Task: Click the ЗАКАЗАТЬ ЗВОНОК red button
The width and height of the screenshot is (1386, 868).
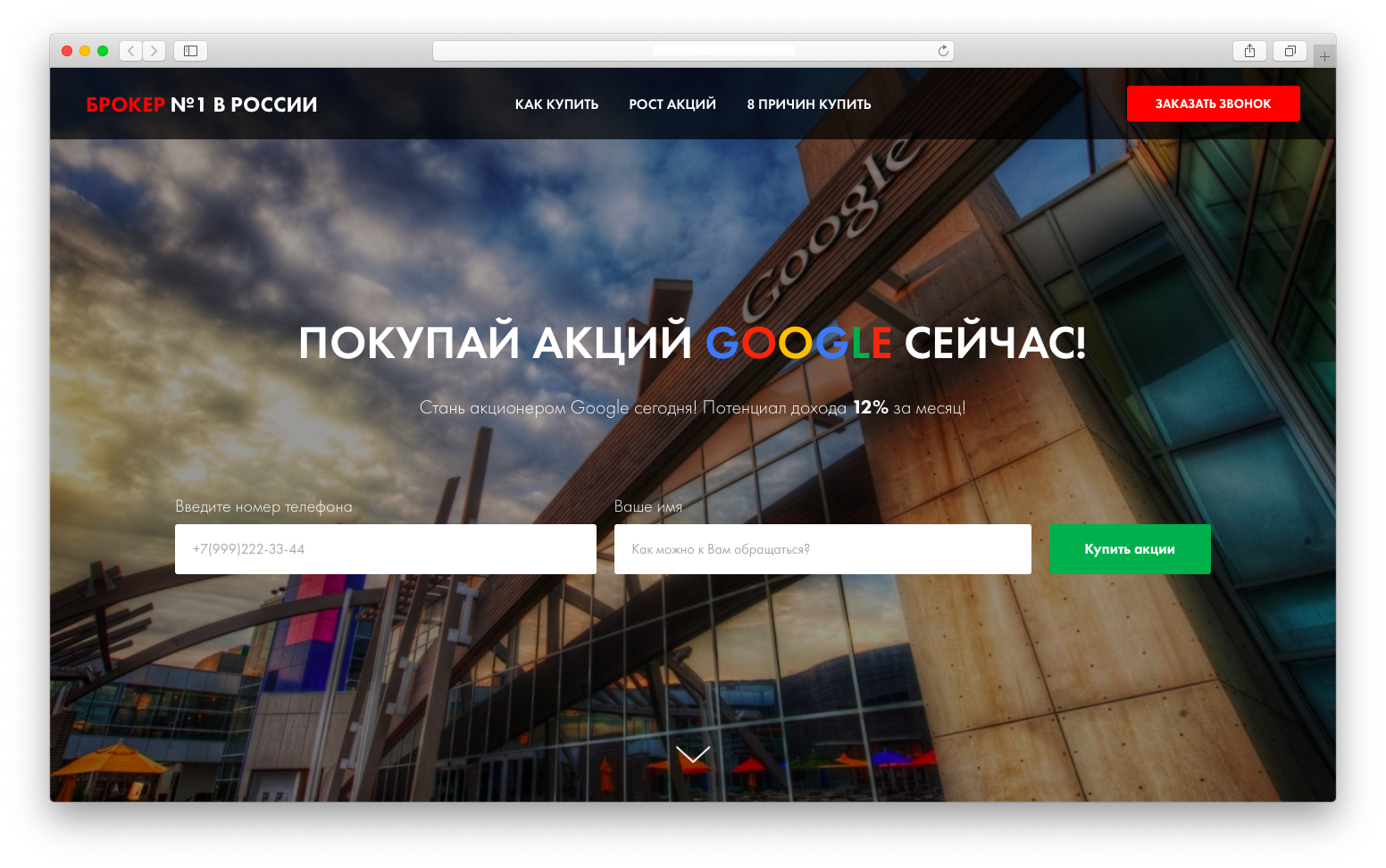Action: (x=1213, y=104)
